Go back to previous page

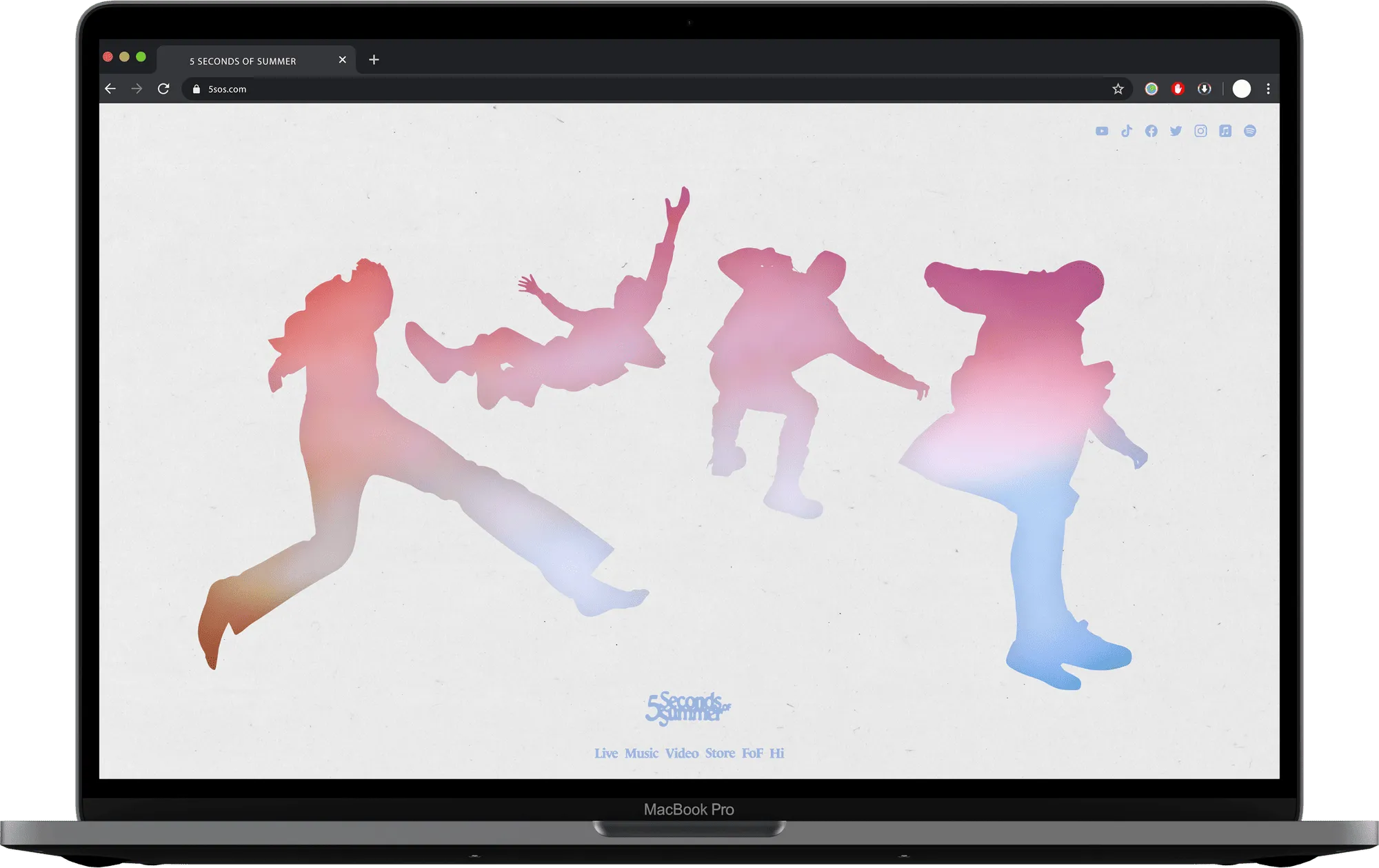point(110,89)
